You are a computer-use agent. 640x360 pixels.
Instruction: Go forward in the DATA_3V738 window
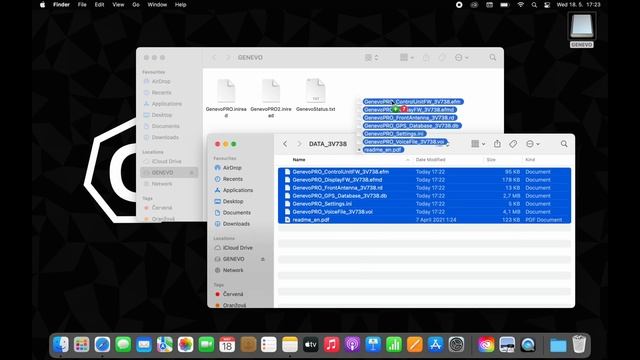299,144
